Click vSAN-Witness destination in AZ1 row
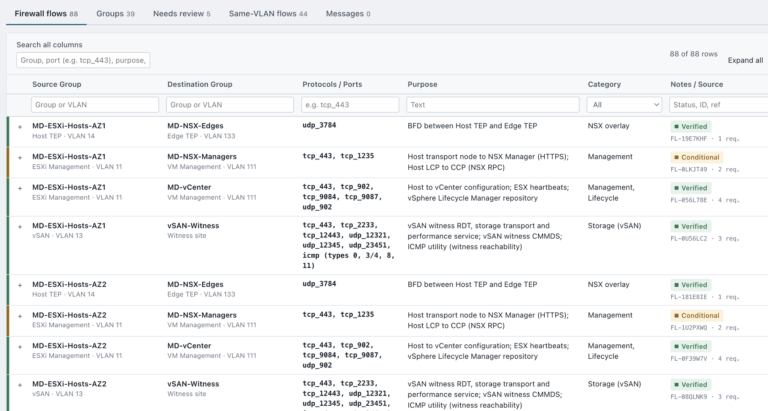The width and height of the screenshot is (768, 411). (x=193, y=226)
